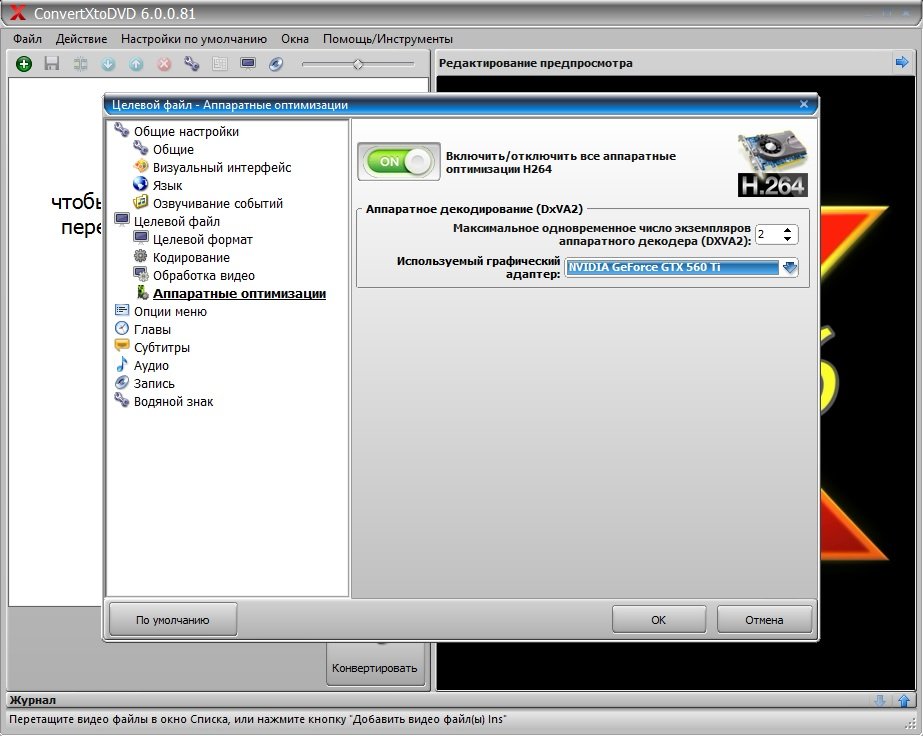This screenshot has height=736, width=923.
Task: Click the По умолчанию button
Action: pyautogui.click(x=173, y=619)
